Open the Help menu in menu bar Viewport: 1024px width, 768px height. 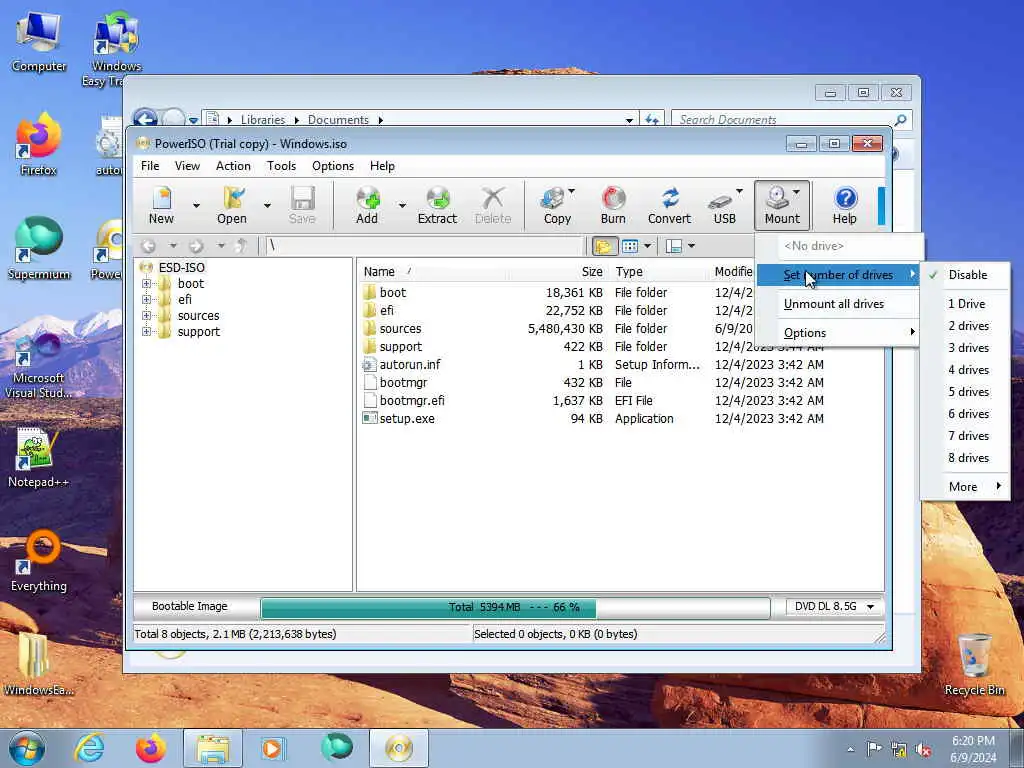[382, 166]
